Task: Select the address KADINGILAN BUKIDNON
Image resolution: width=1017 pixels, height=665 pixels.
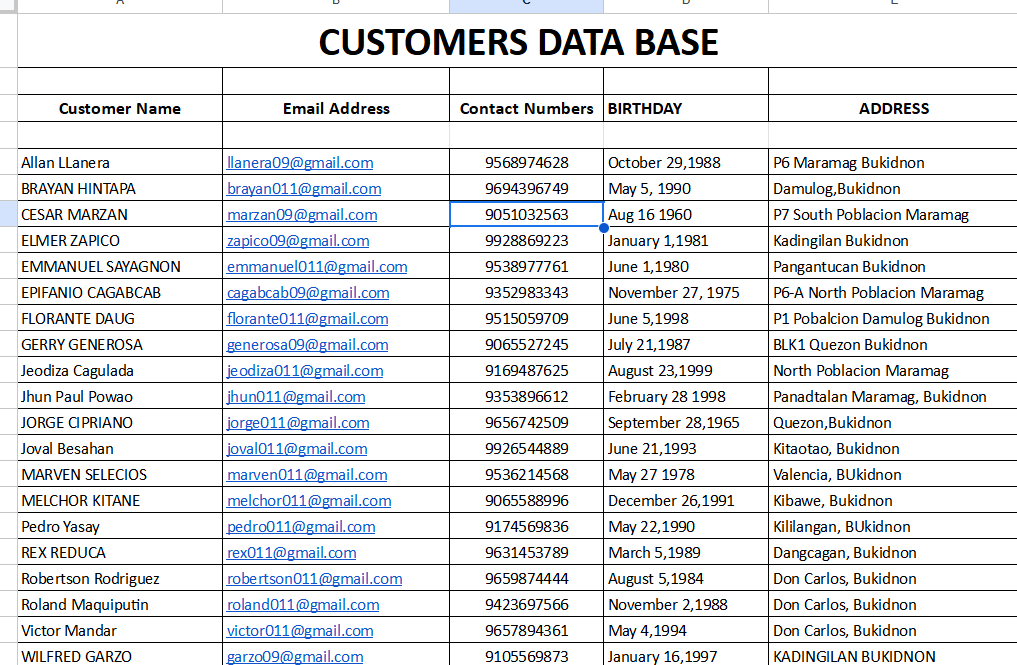Action: pos(893,654)
